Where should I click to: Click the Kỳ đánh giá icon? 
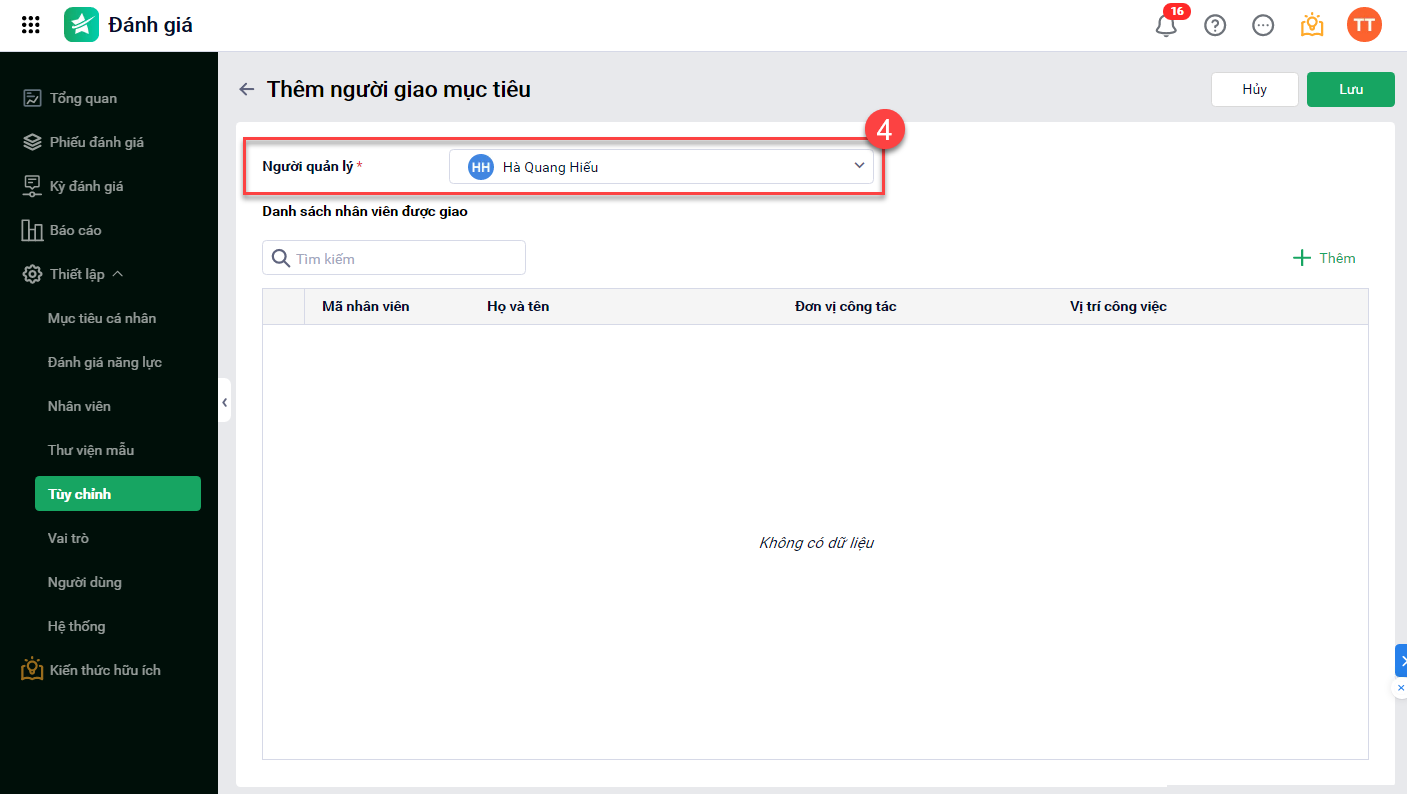coord(32,186)
